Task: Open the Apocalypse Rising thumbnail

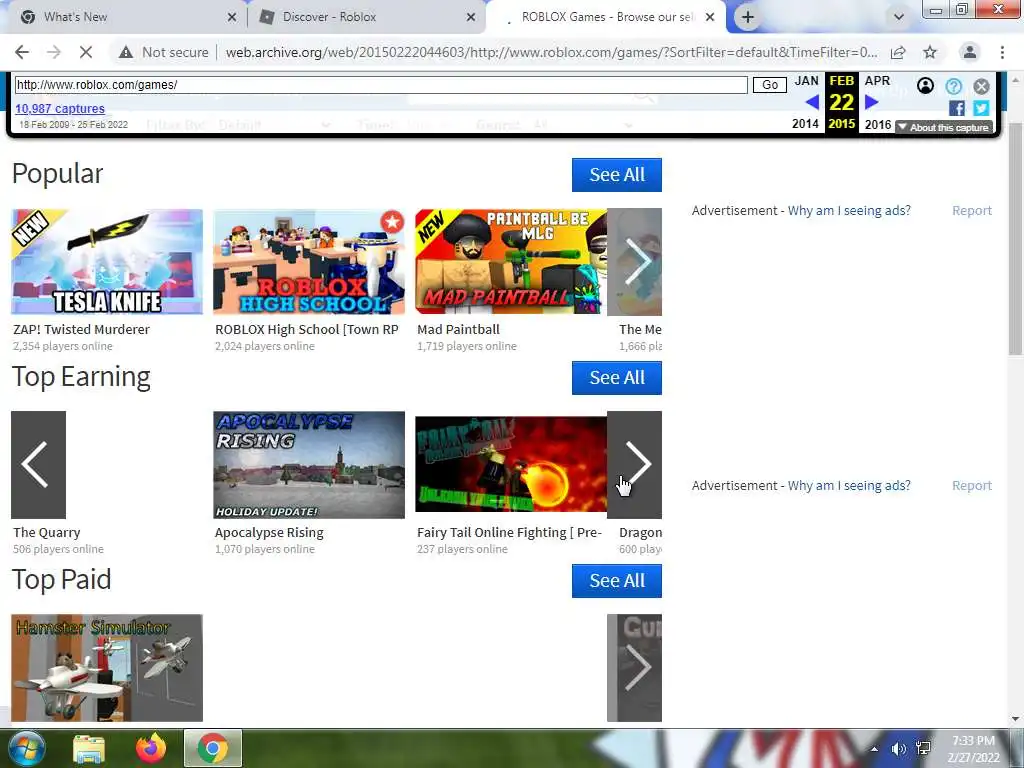Action: [x=309, y=465]
